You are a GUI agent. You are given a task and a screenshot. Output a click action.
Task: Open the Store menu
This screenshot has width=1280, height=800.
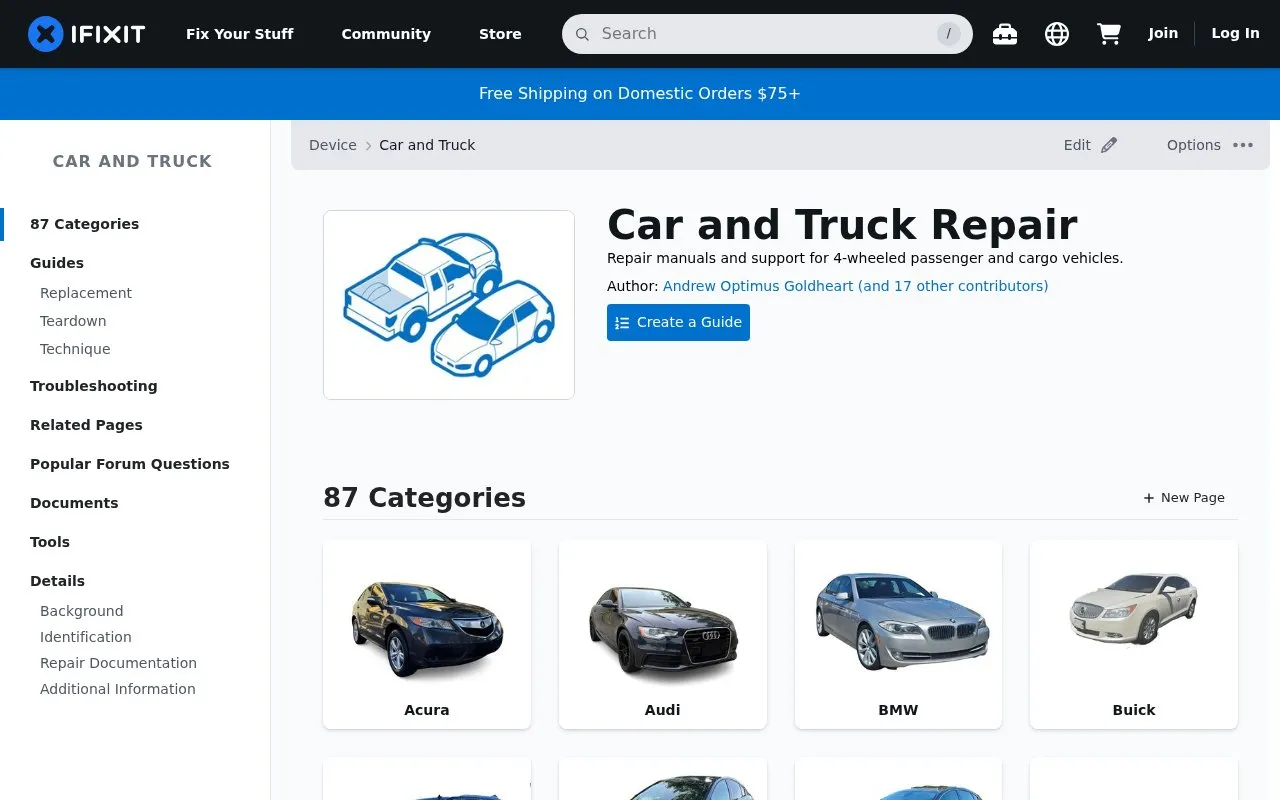(500, 34)
